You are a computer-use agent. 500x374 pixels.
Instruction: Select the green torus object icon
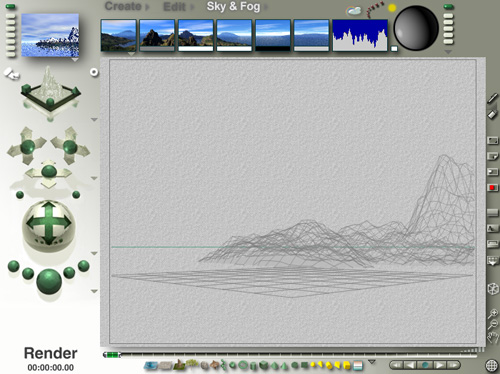pos(243,365)
